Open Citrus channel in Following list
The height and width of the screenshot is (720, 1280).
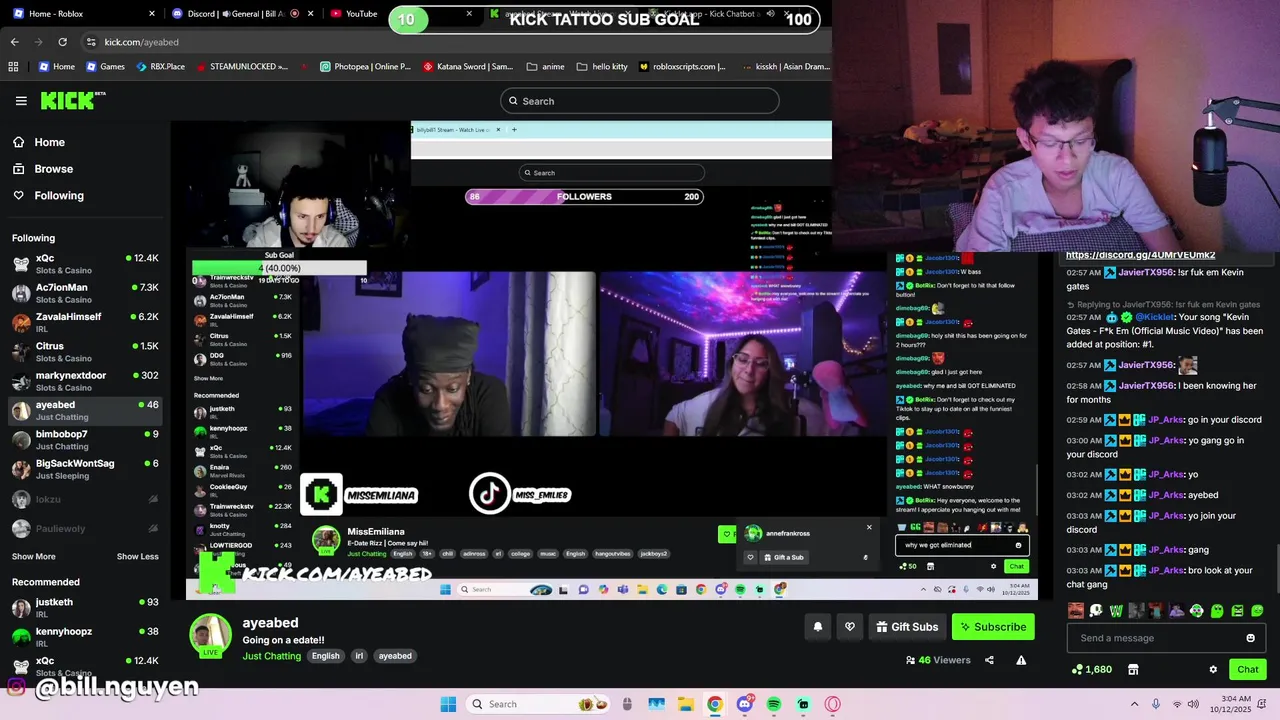85,352
